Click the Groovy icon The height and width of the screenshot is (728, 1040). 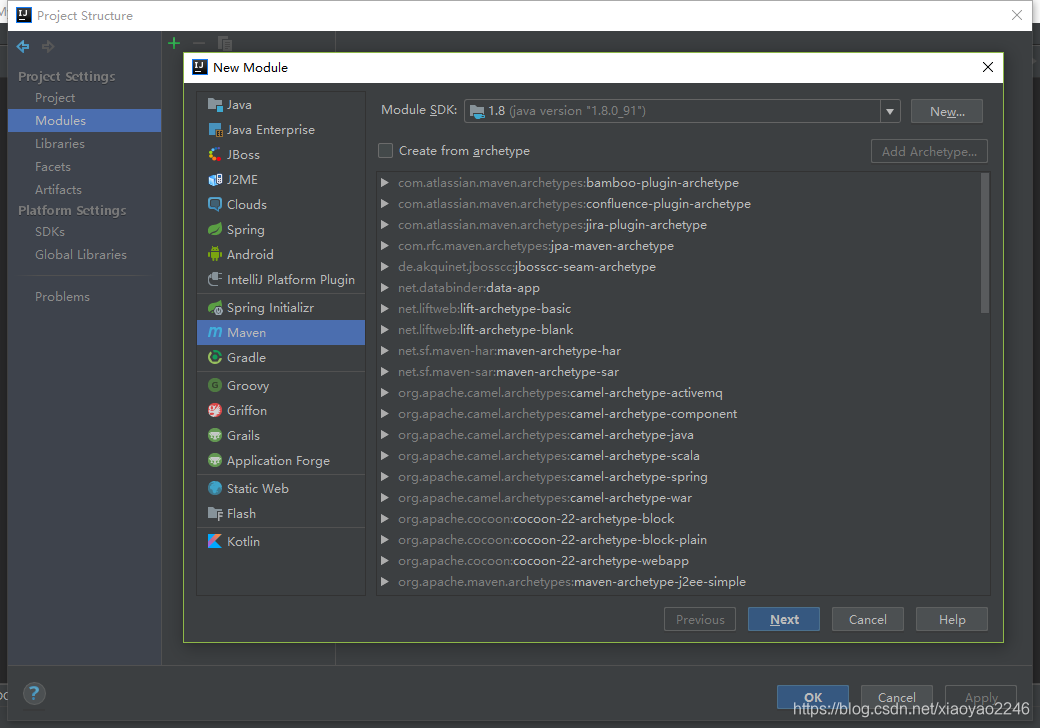click(215, 385)
